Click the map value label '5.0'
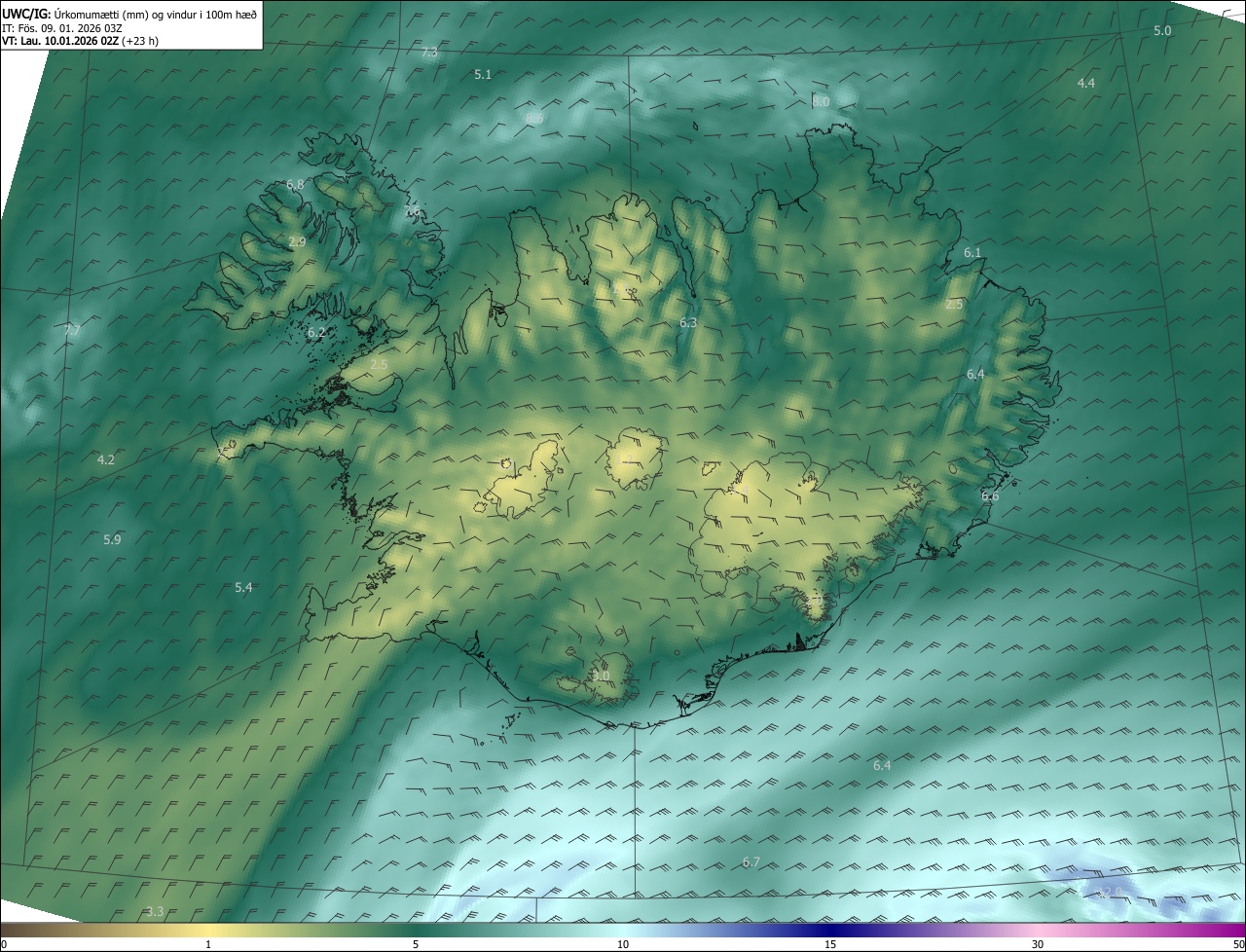 (1162, 31)
